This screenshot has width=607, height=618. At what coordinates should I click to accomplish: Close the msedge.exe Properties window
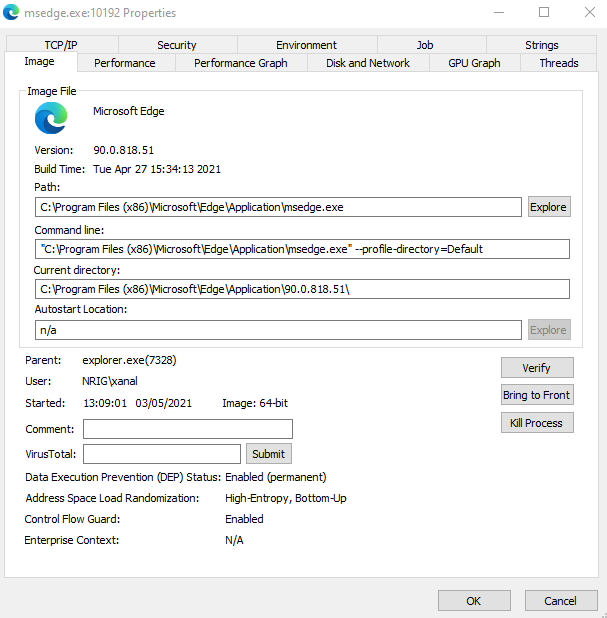tap(590, 12)
